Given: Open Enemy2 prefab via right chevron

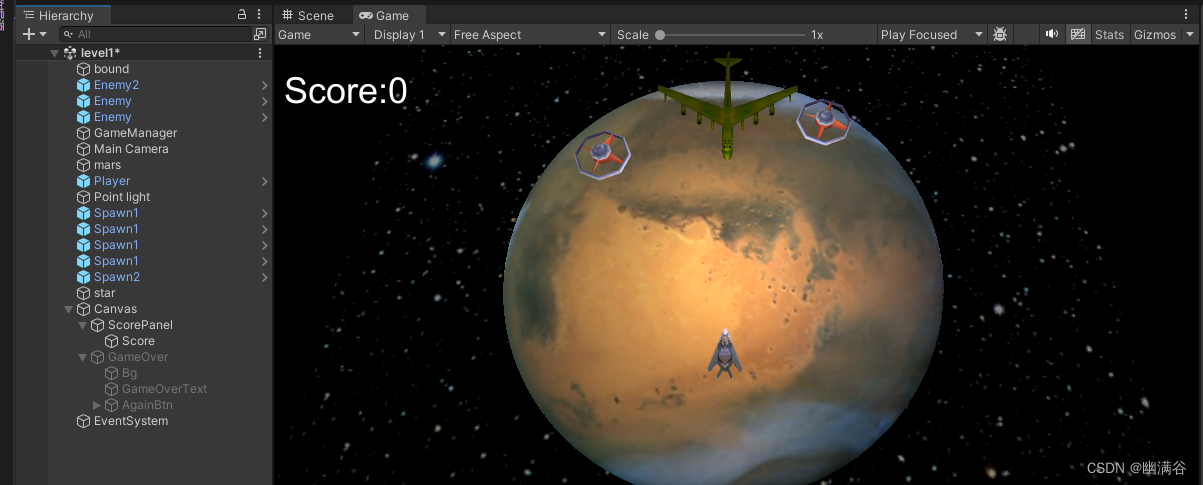Looking at the screenshot, I should click(x=264, y=85).
